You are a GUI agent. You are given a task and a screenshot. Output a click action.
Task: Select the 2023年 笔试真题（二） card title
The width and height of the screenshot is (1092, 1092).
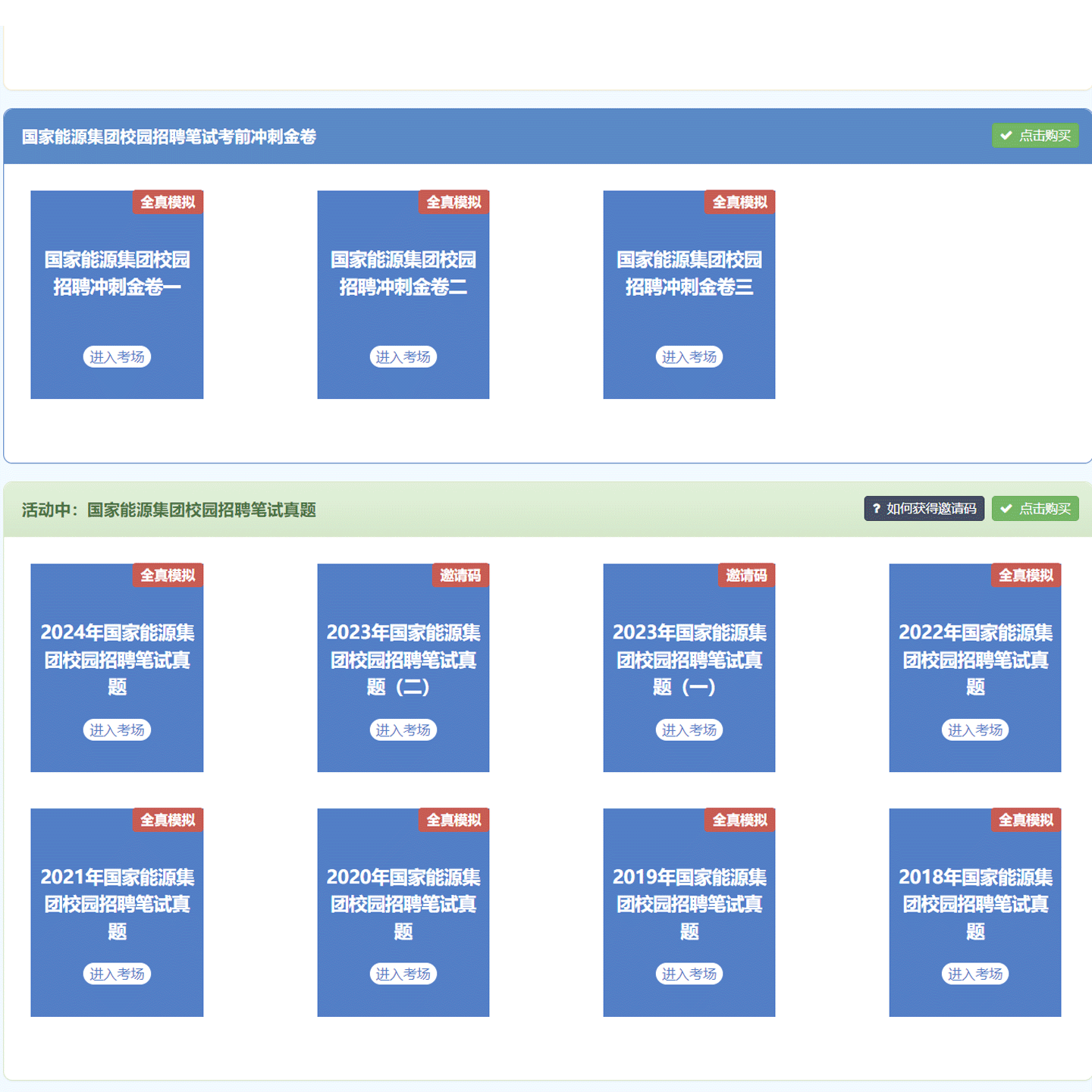[x=403, y=660]
